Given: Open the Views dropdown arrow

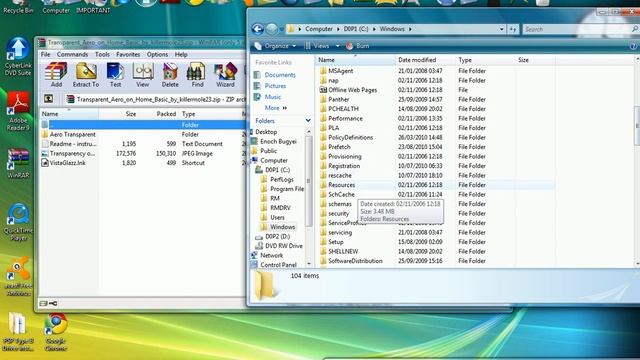Looking at the screenshot, I should (x=338, y=46).
